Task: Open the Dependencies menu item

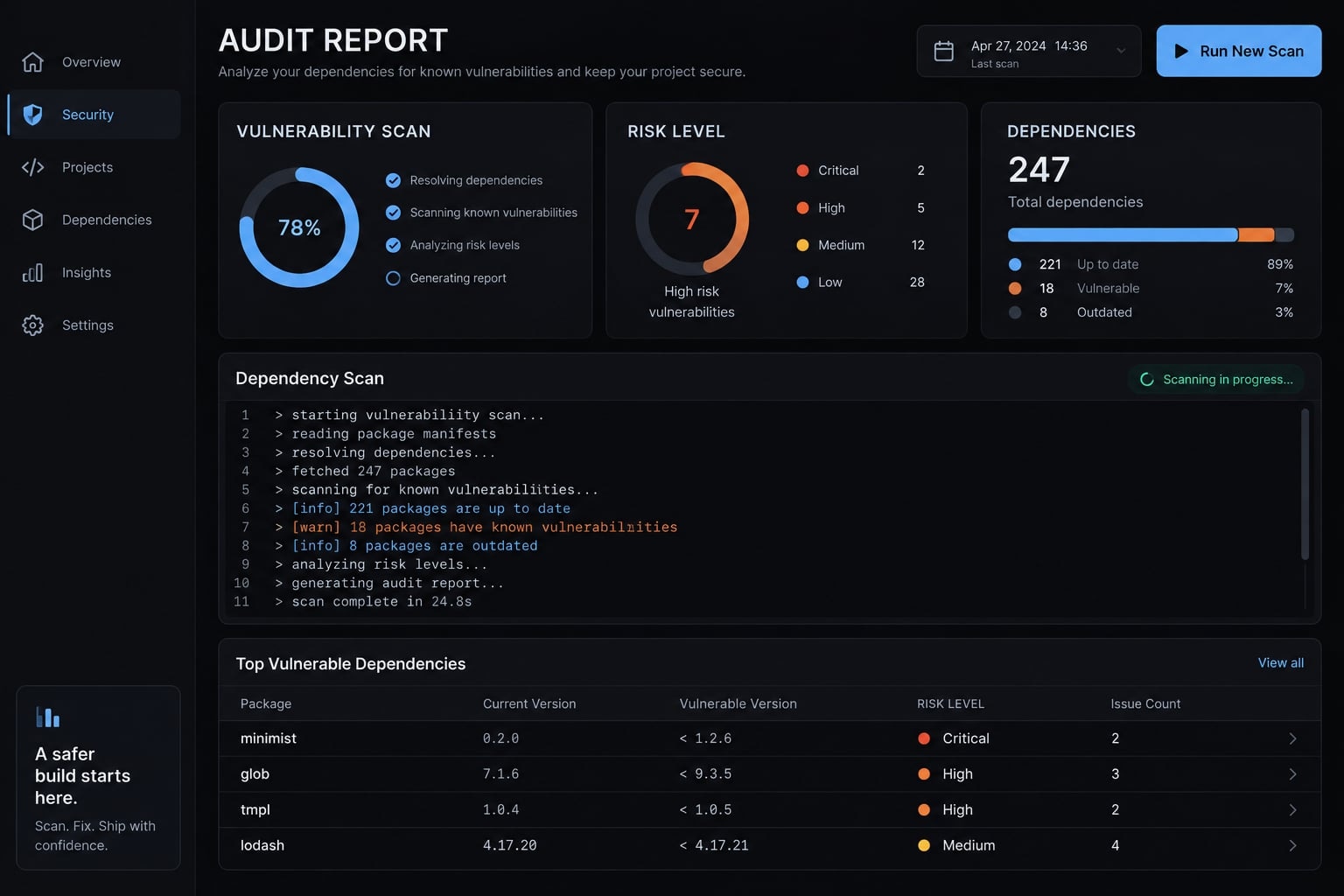Action: point(94,220)
